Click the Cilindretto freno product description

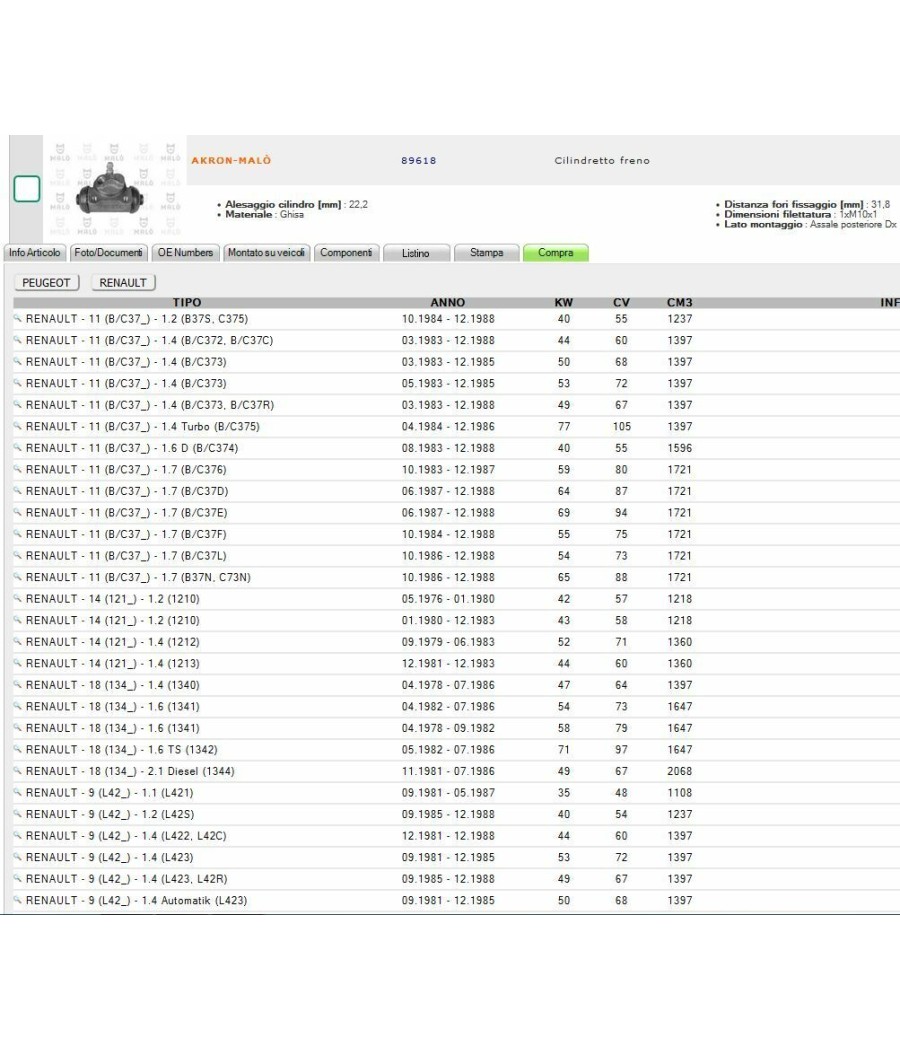tap(602, 161)
